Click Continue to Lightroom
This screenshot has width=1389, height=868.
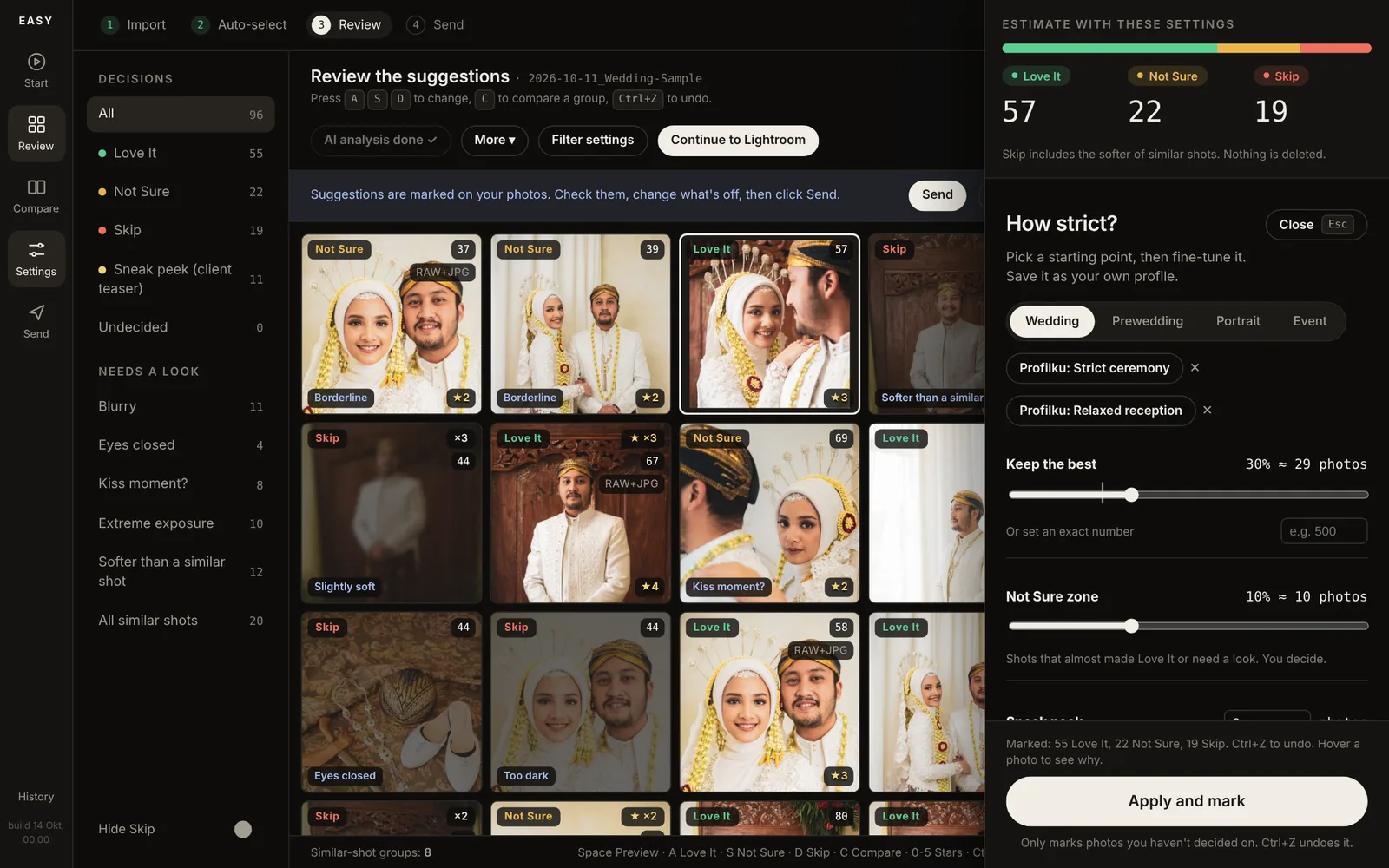tap(738, 141)
